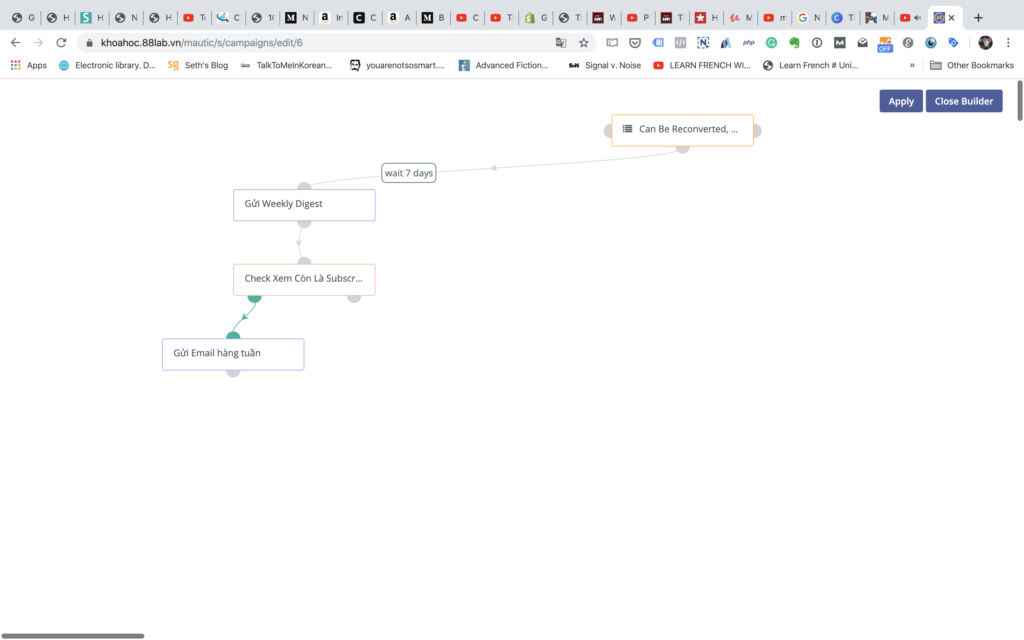Click the Pocket save icon

click(x=634, y=43)
